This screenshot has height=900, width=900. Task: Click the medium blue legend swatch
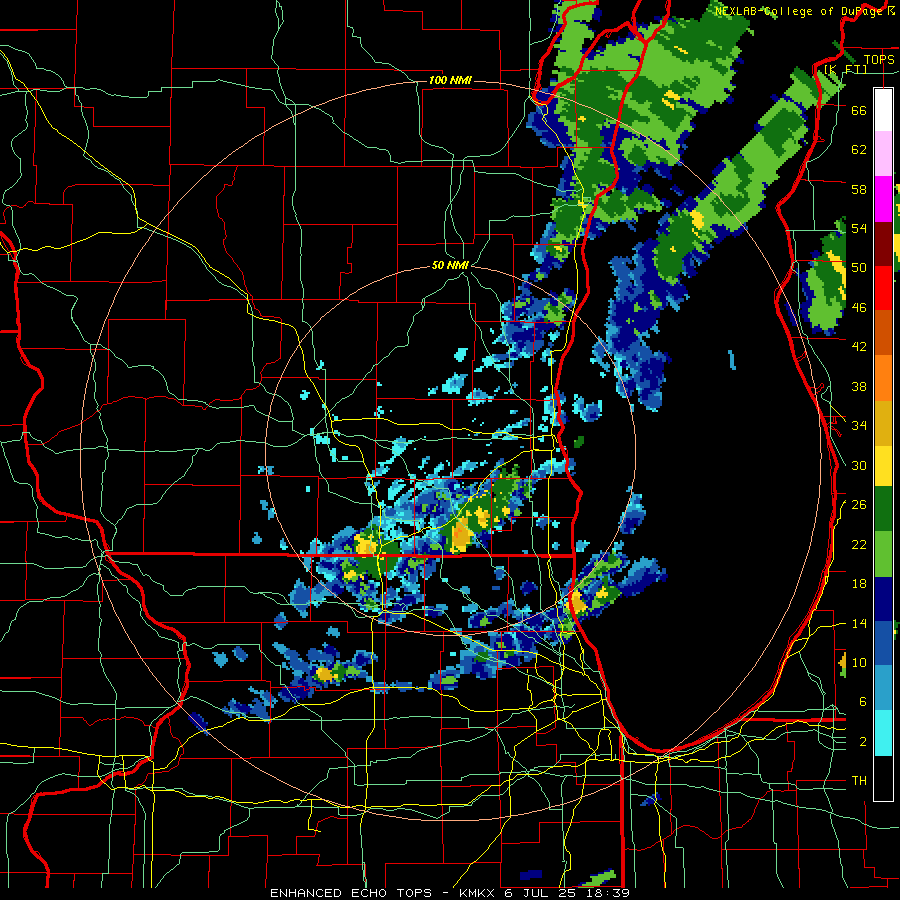pyautogui.click(x=883, y=643)
